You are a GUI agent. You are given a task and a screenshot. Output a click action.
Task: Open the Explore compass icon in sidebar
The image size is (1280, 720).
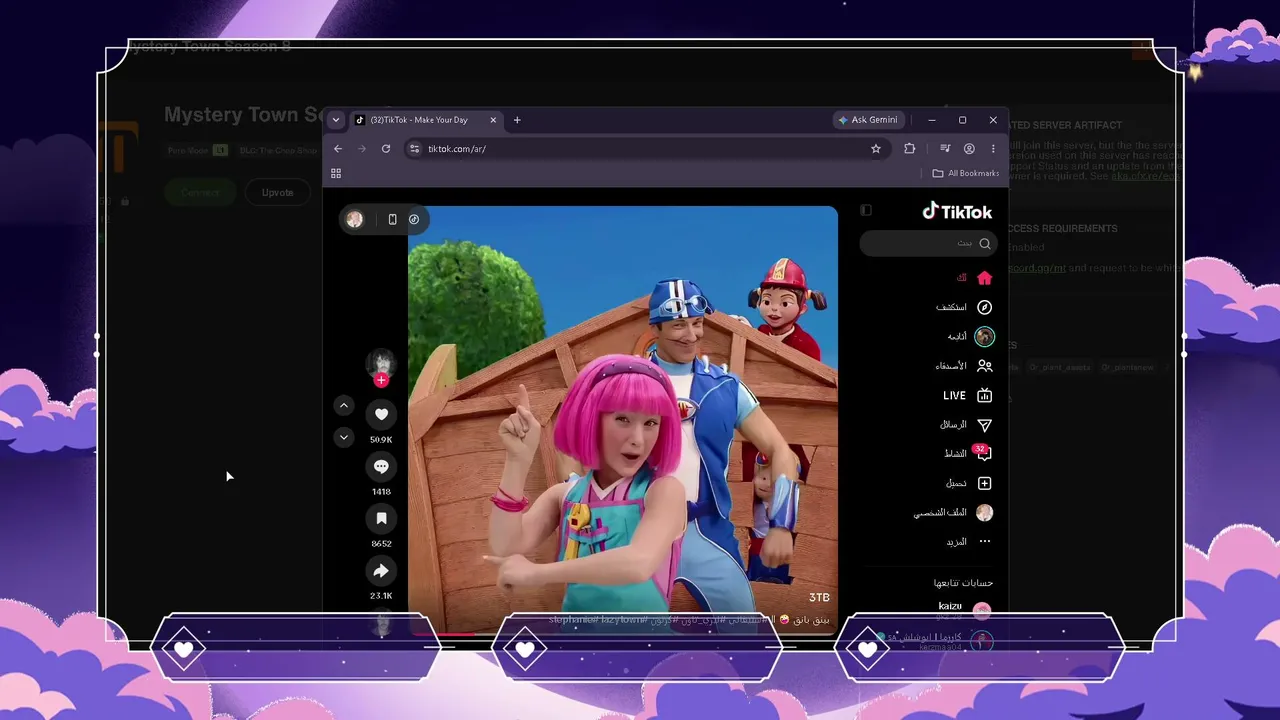point(984,307)
